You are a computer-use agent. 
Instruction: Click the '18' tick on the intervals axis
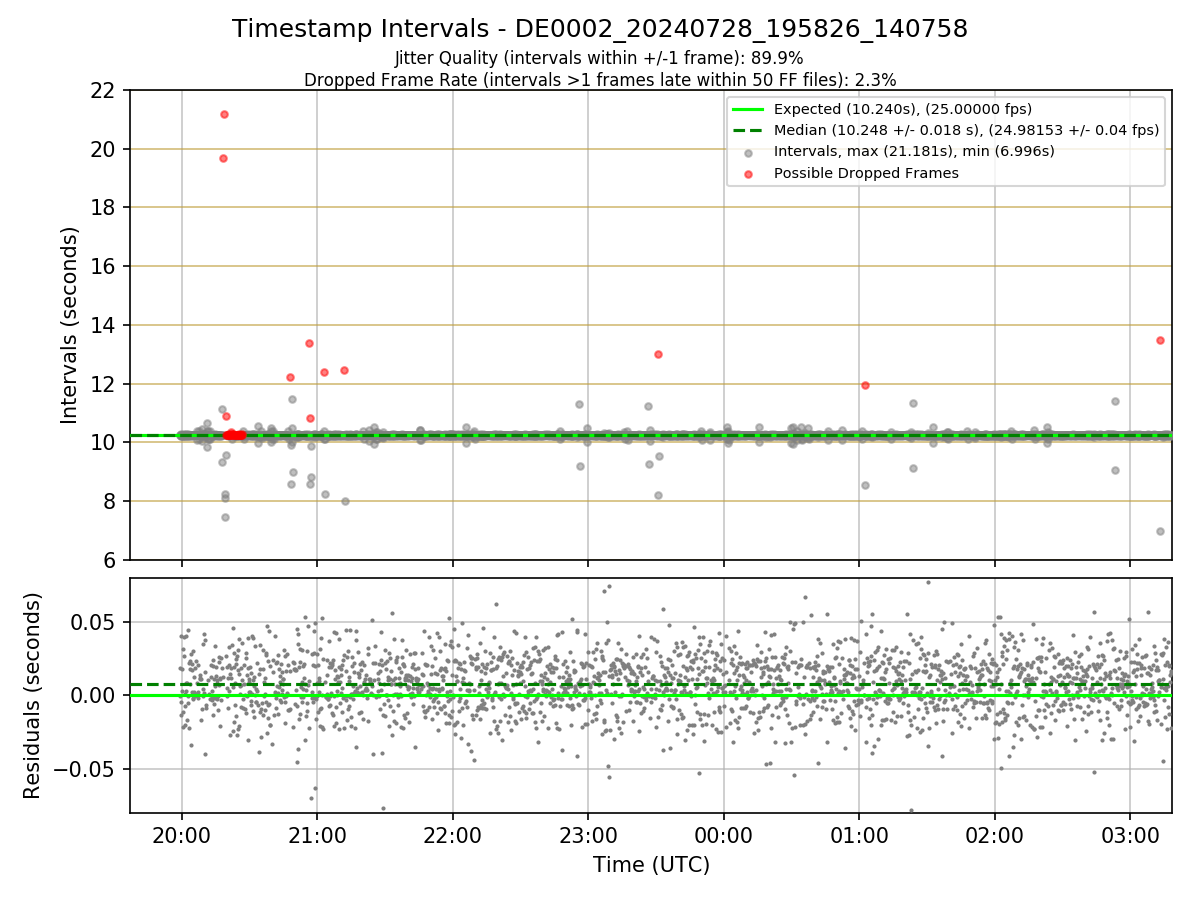point(104,208)
